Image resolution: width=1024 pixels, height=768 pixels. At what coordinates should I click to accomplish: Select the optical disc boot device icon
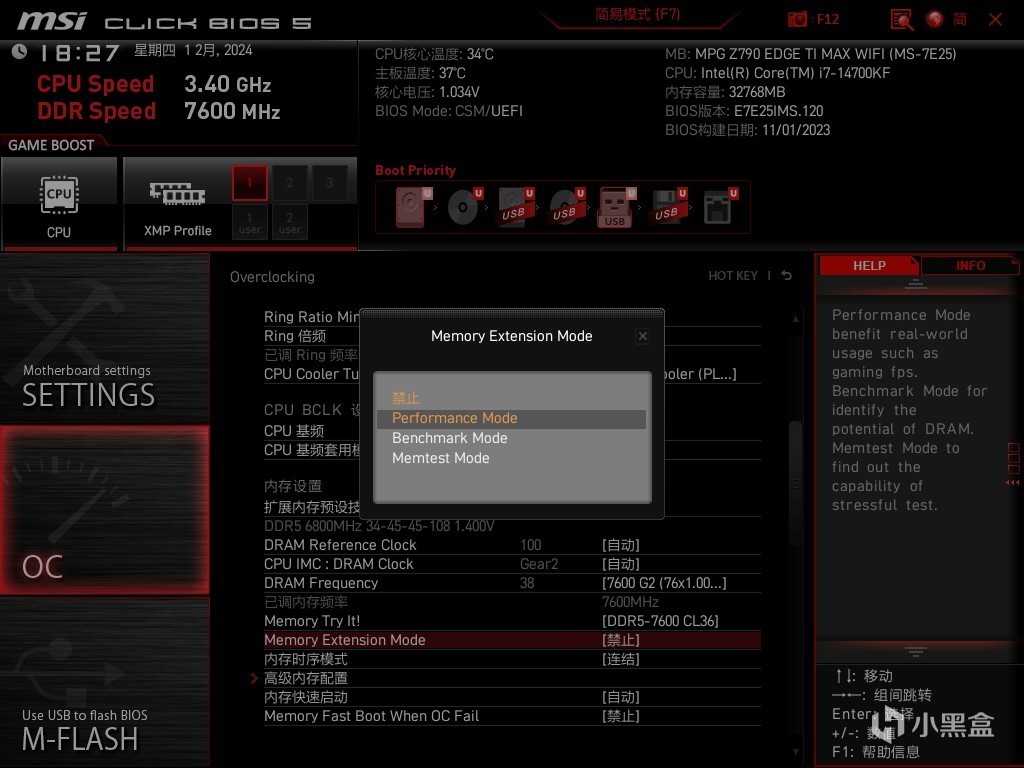(x=464, y=207)
